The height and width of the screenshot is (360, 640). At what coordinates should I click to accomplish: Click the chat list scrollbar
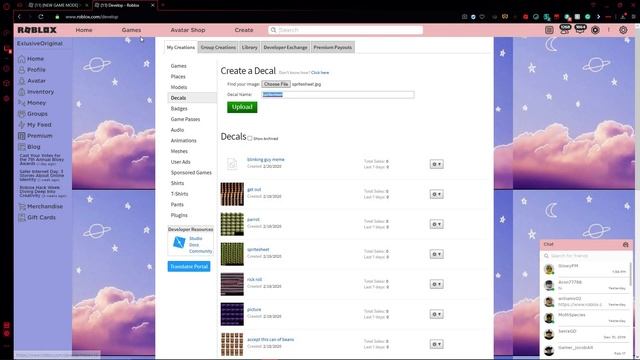pos(631,274)
